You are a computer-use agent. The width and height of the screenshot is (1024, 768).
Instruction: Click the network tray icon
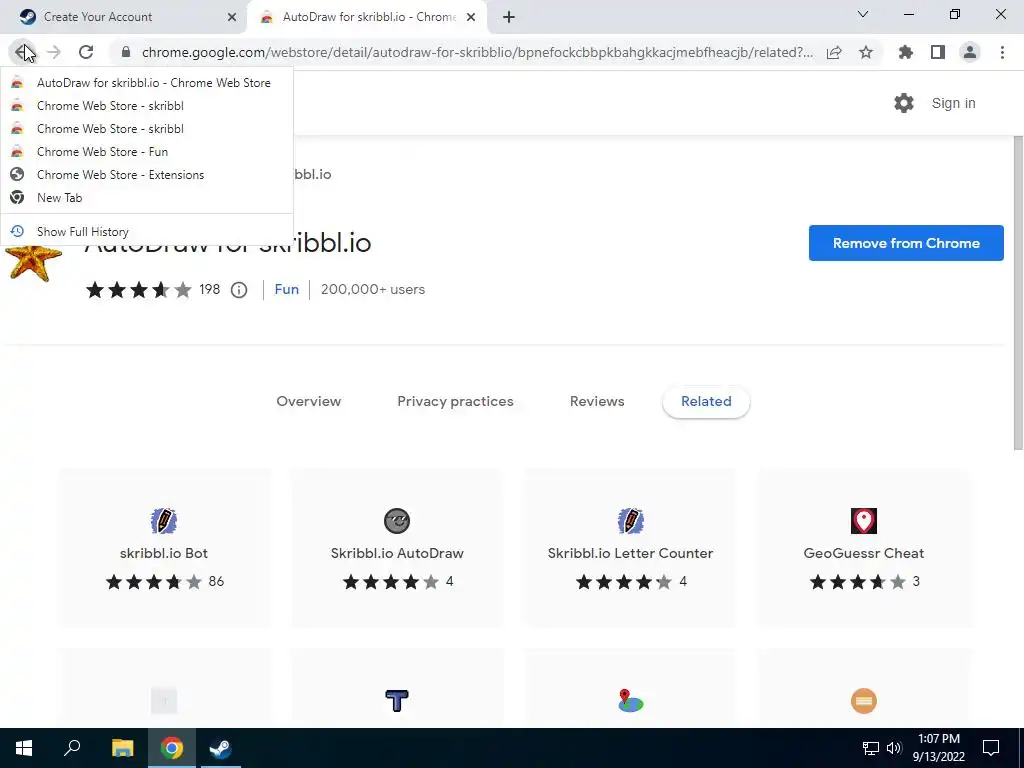(871, 748)
